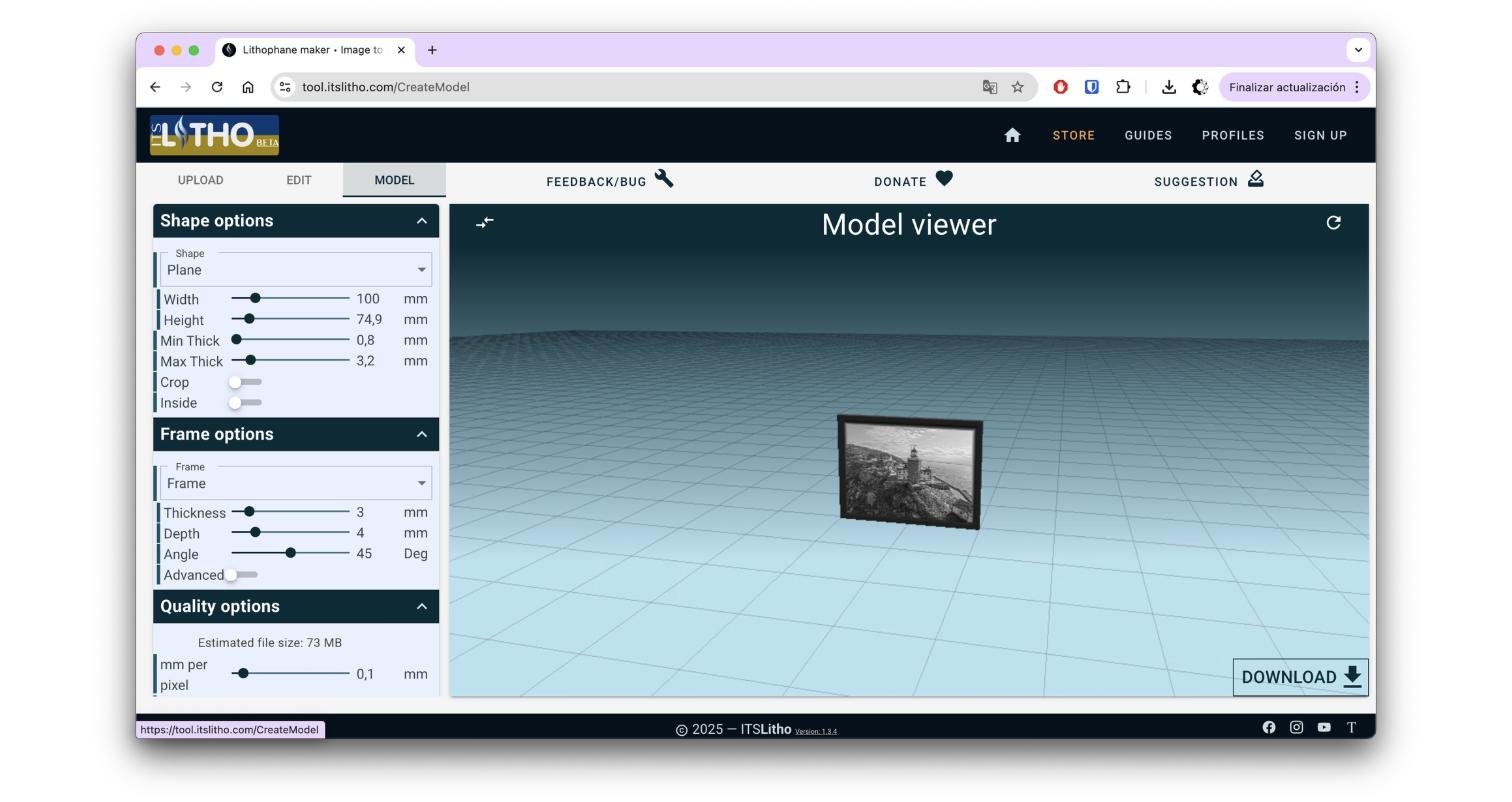Image resolution: width=1512 pixels, height=802 pixels.
Task: Open the Shape dropdown
Action: pyautogui.click(x=296, y=269)
